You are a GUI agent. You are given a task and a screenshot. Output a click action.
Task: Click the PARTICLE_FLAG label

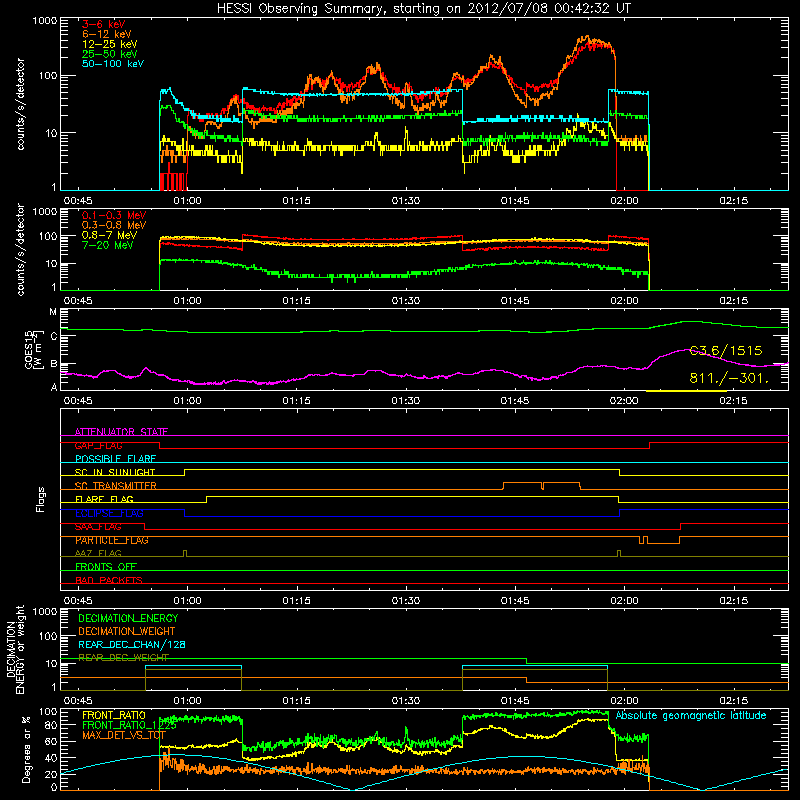(112, 540)
